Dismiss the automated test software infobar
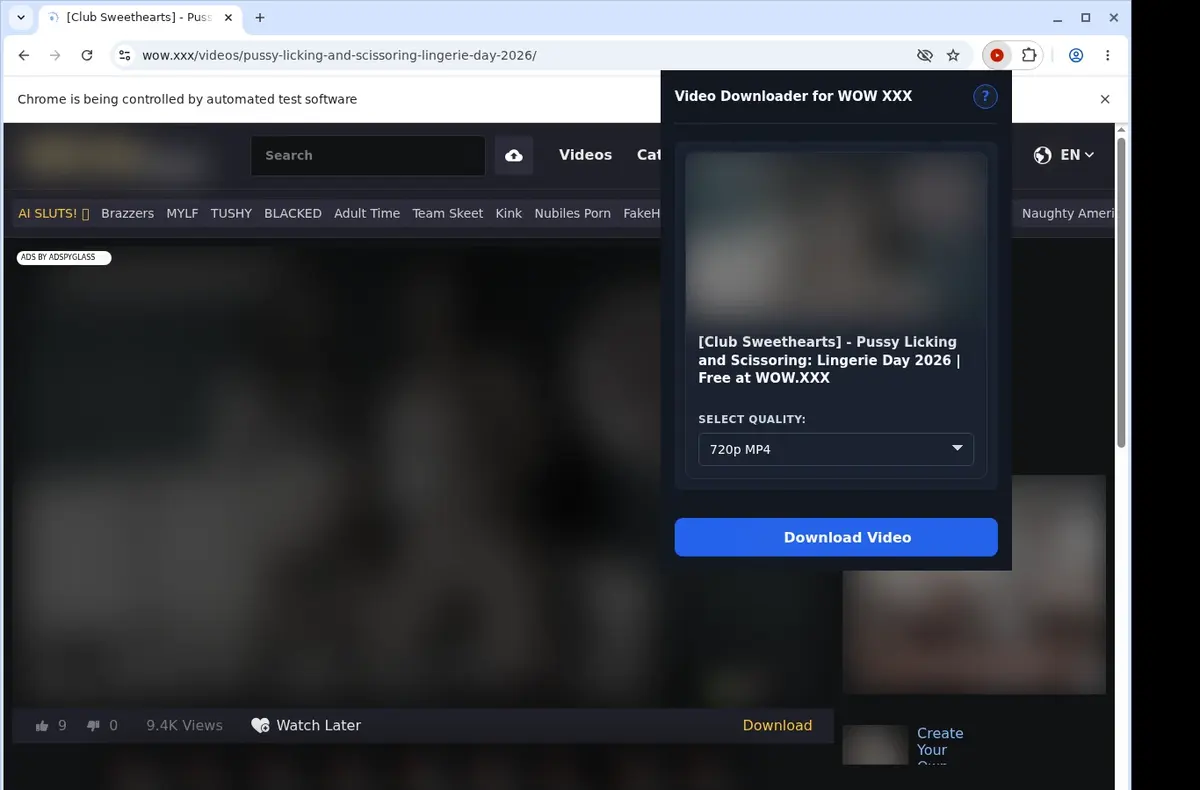 [x=1105, y=99]
